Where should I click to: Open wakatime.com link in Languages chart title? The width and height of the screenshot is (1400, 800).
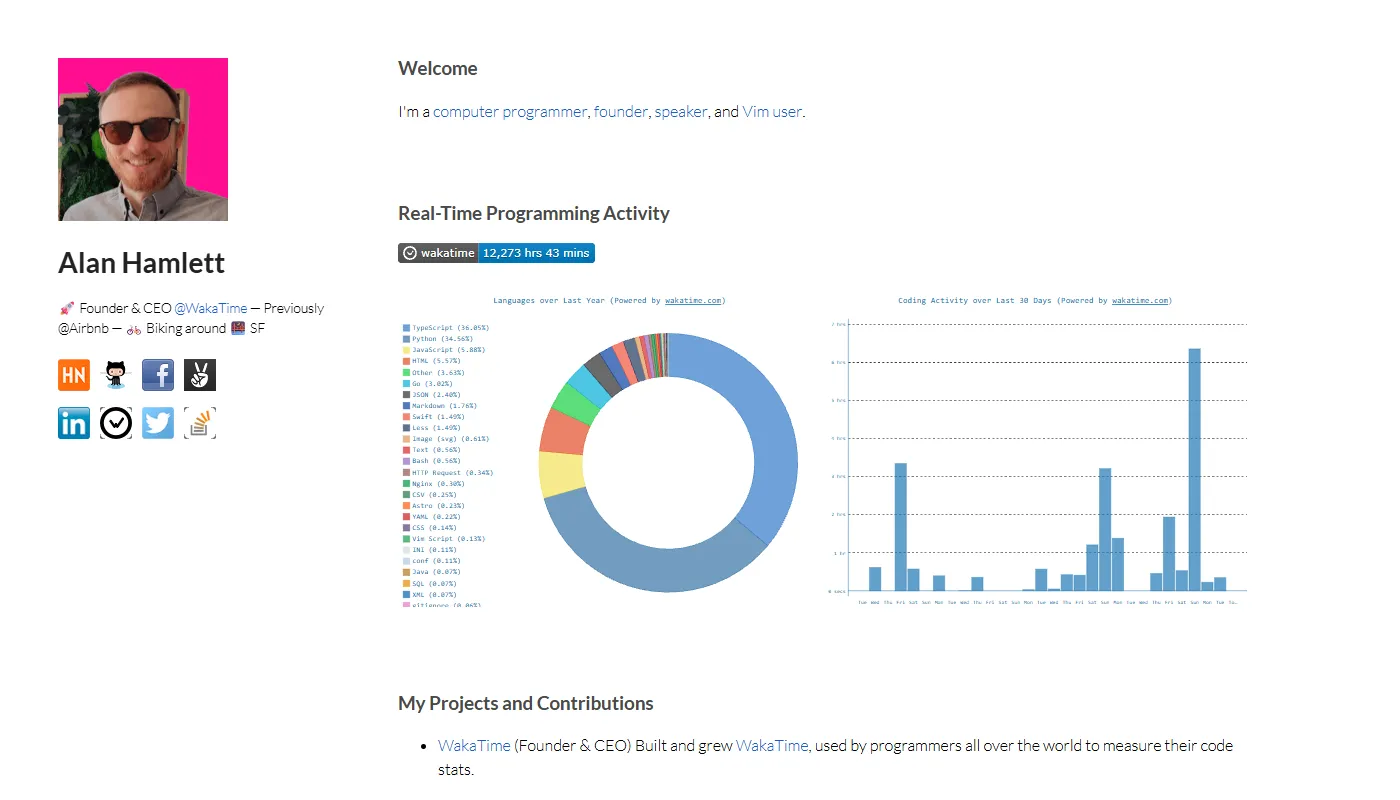pyautogui.click(x=693, y=300)
